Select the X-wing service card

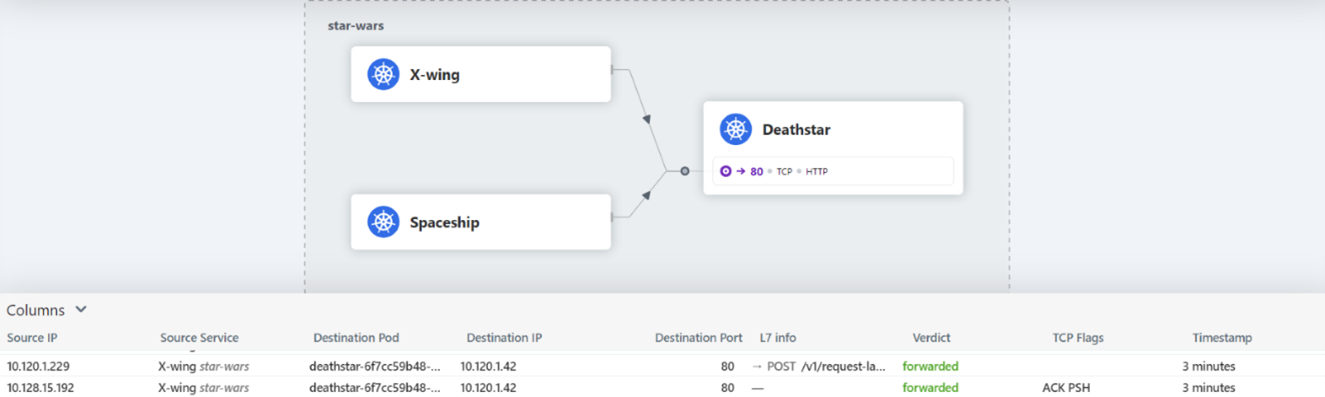pyautogui.click(x=480, y=74)
